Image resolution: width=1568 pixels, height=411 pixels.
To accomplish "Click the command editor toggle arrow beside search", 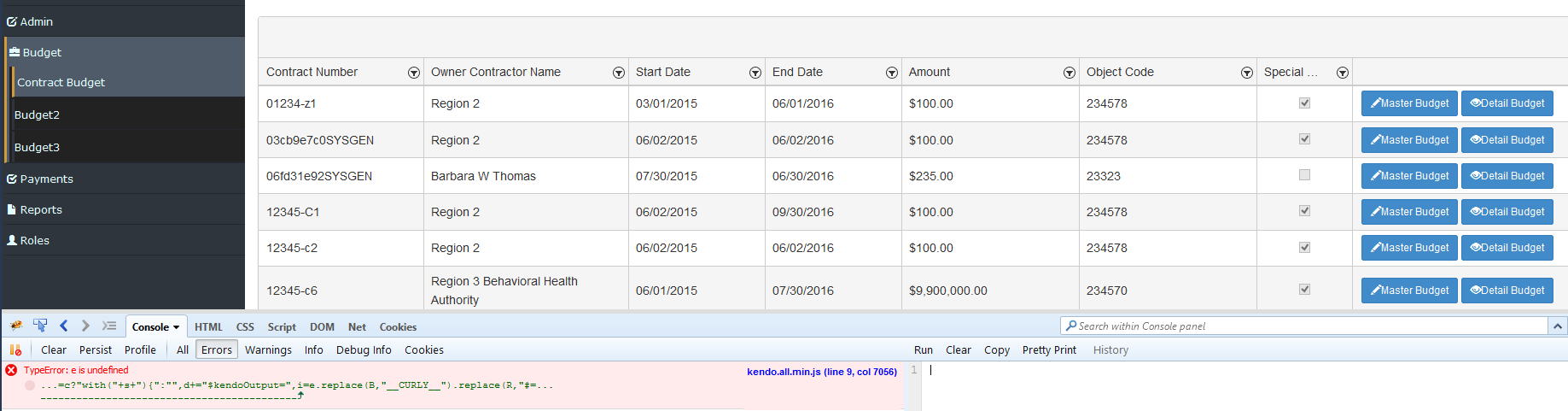I will point(1558,326).
